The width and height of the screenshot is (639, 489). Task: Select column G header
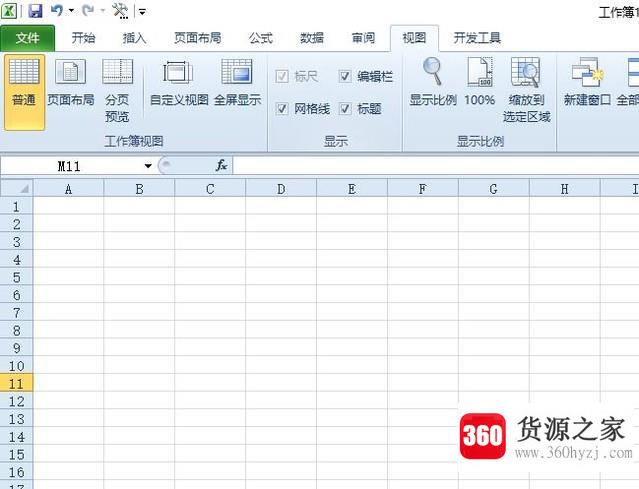[x=494, y=189]
